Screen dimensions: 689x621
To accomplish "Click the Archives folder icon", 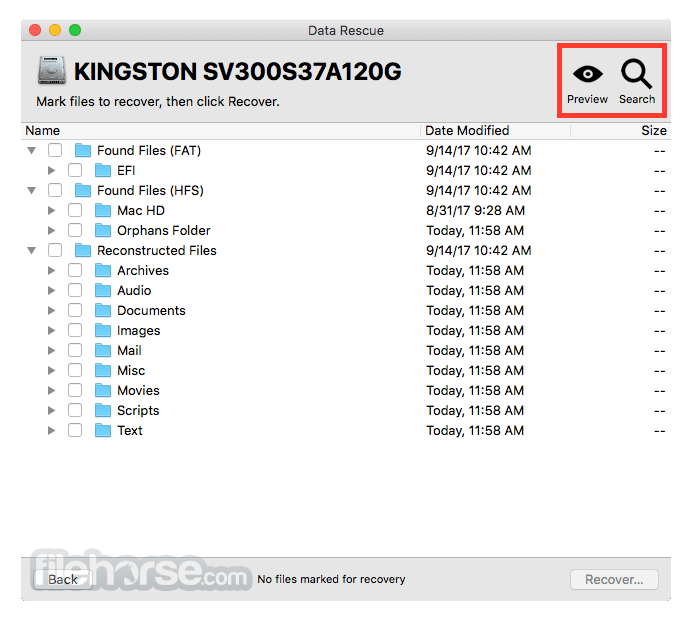I will pos(103,270).
